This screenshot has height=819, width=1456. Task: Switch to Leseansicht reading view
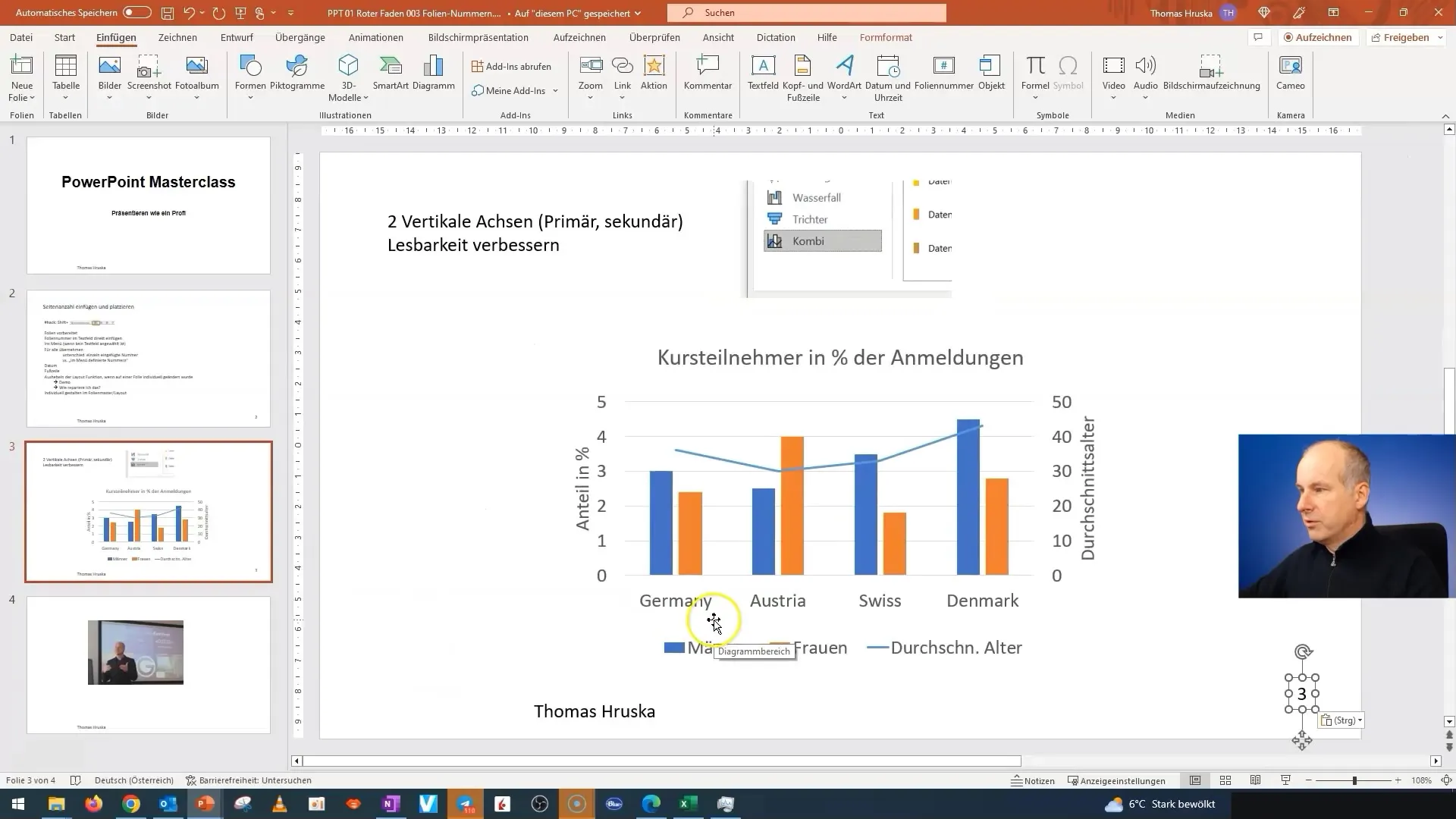(1256, 780)
